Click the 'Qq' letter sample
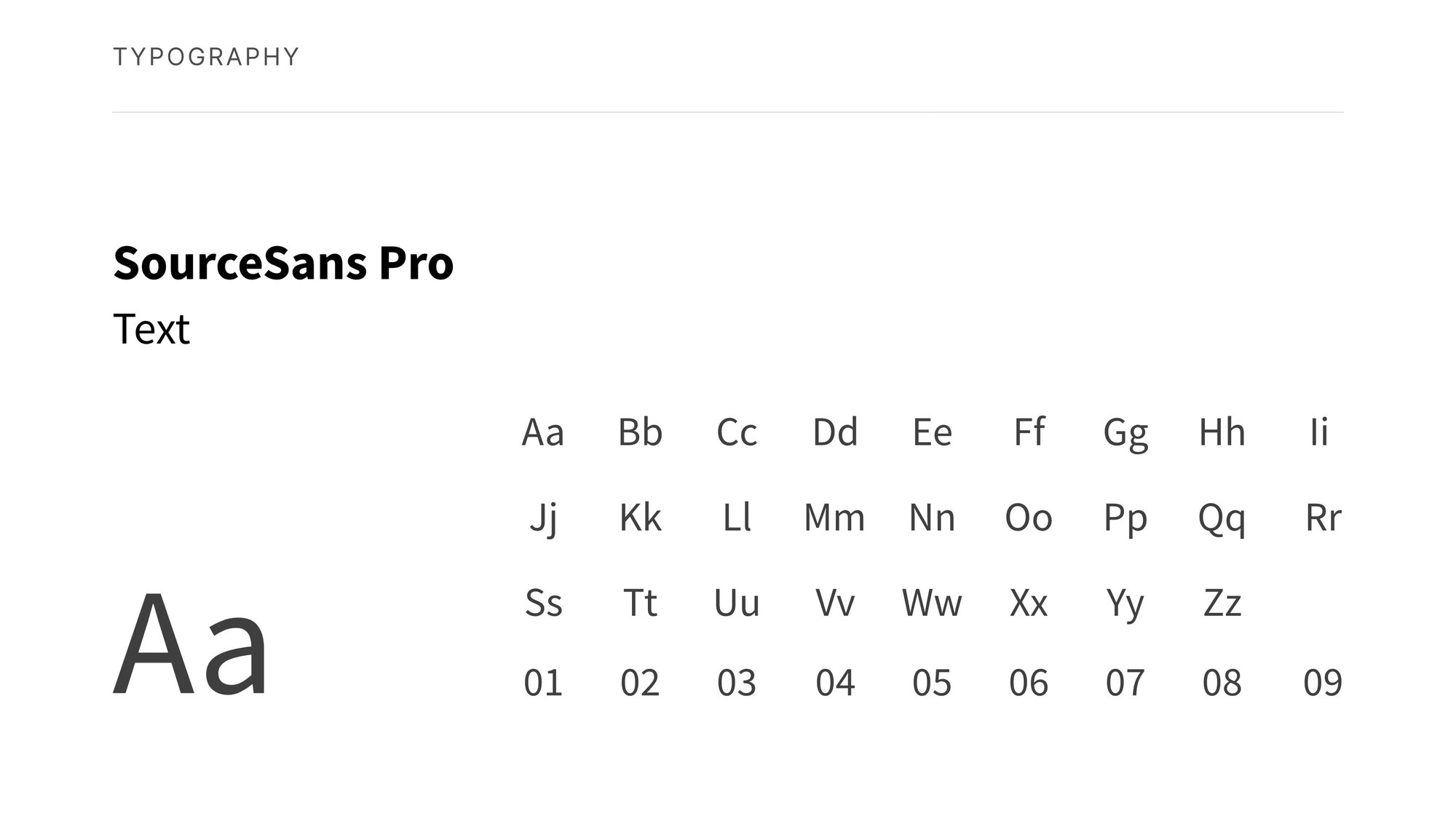The width and height of the screenshot is (1456, 819). [1222, 520]
